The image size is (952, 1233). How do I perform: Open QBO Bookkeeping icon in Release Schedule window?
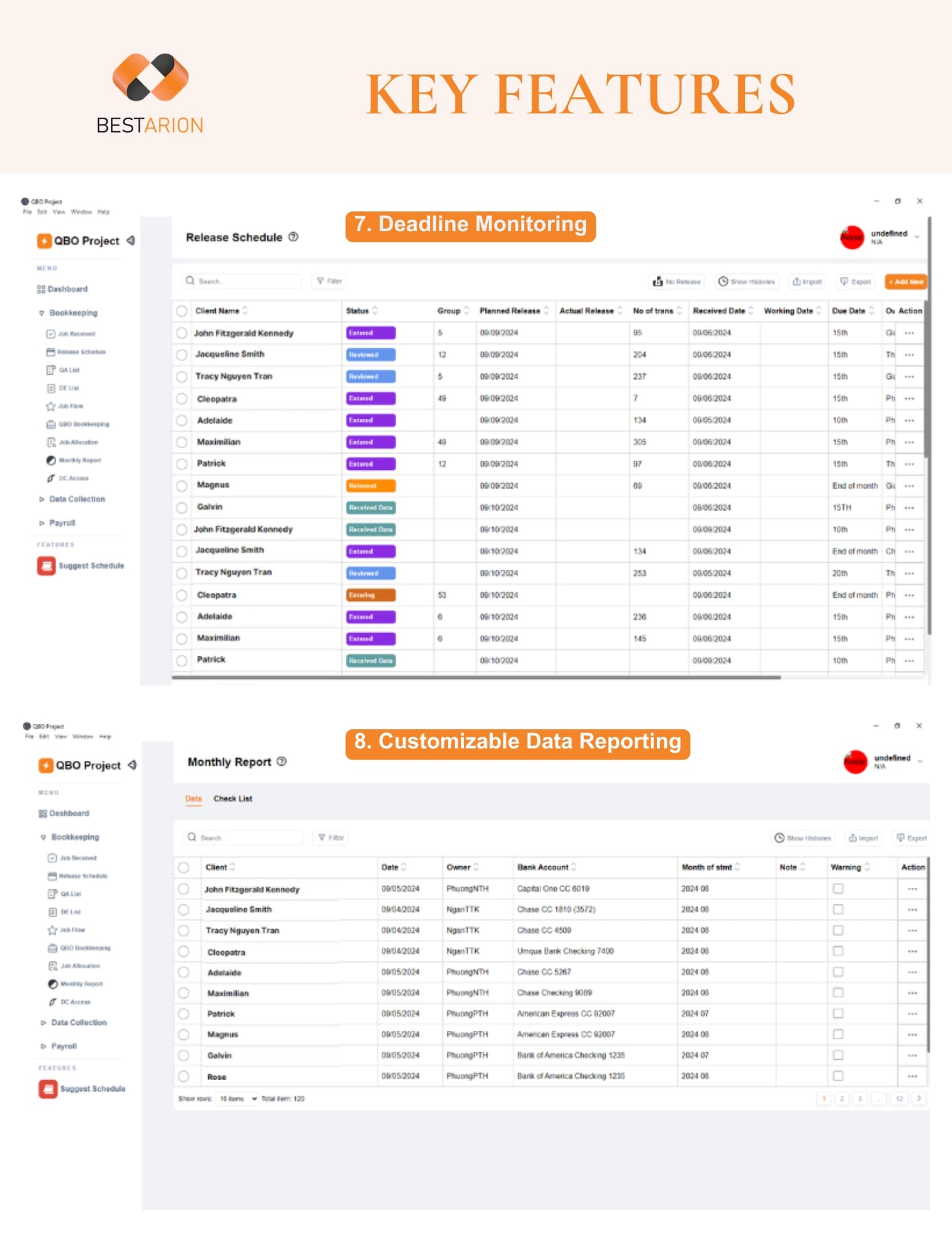coord(51,424)
